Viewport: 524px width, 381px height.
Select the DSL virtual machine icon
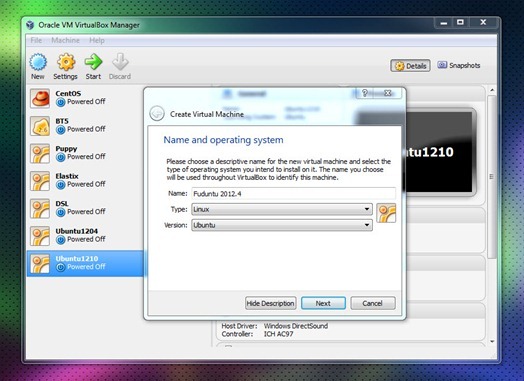click(x=40, y=209)
